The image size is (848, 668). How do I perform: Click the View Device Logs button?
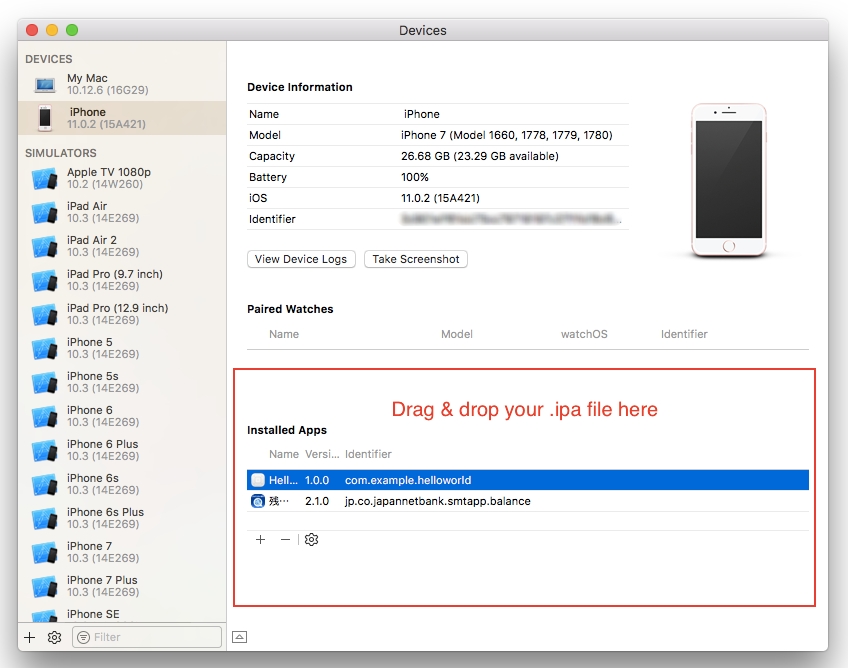pyautogui.click(x=301, y=259)
